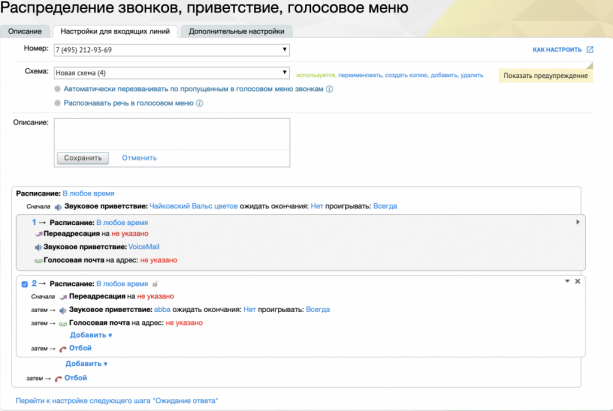Viewport: 613px width, 411px height.
Task: Click inside the Описание text area
Action: tap(172, 134)
